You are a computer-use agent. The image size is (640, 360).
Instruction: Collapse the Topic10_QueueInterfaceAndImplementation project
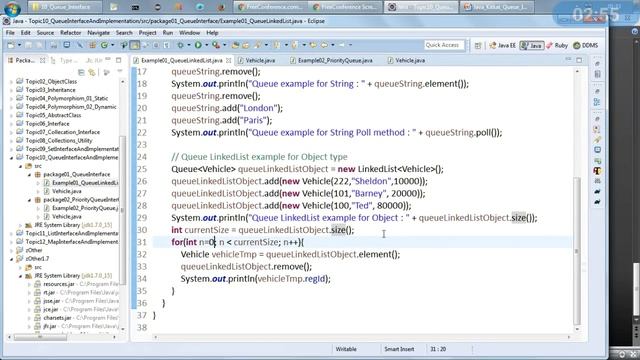click(11, 158)
